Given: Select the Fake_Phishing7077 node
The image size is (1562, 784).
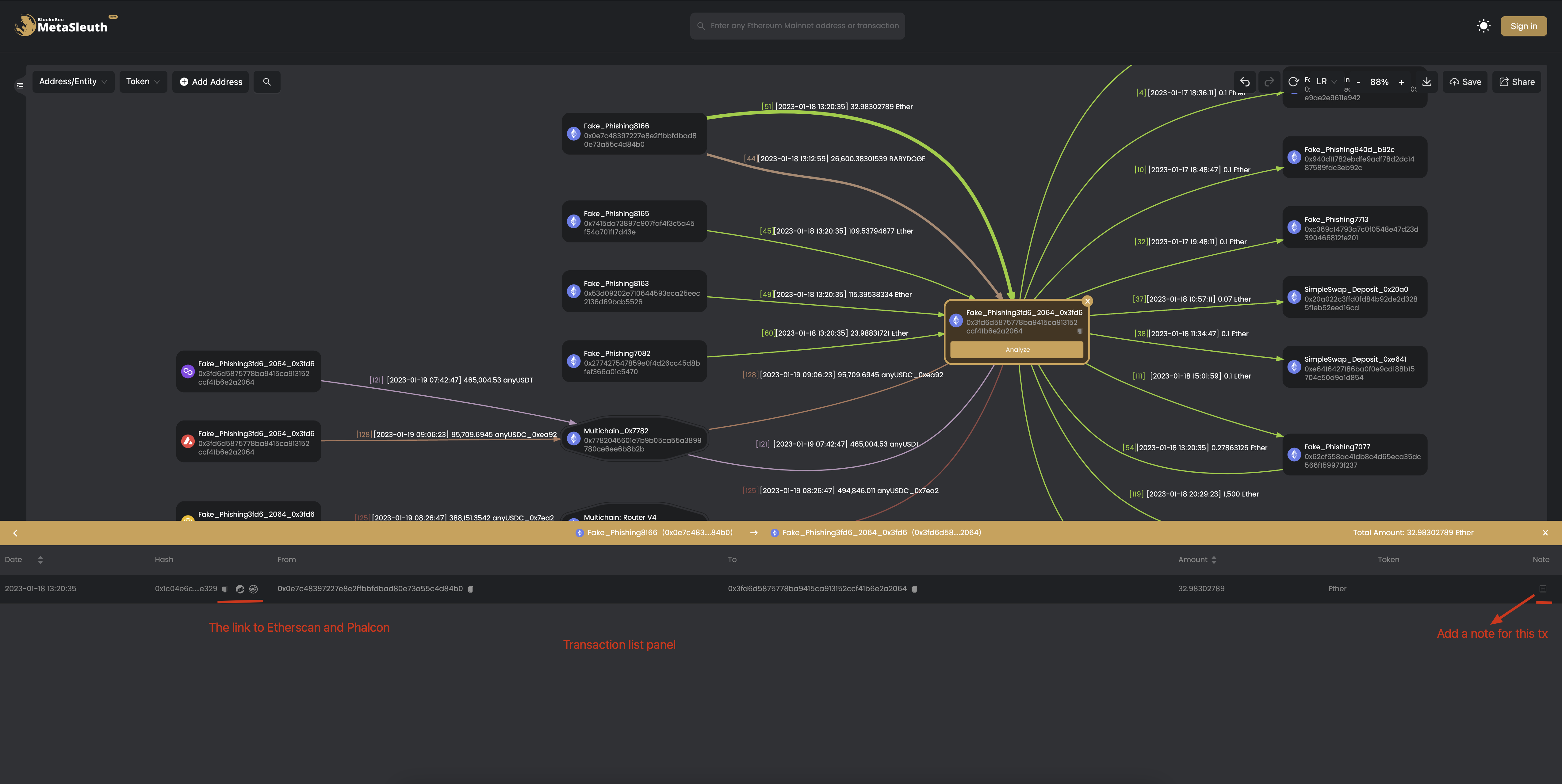Looking at the screenshot, I should click(1355, 455).
